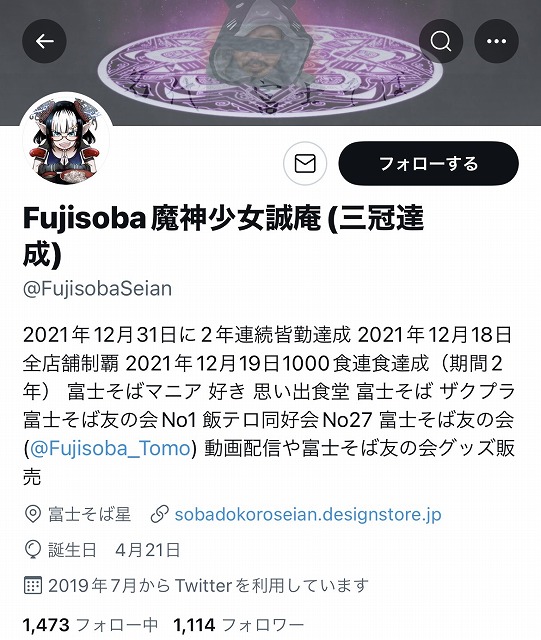541x640 pixels.
Task: Follow the account with フォローする button
Action: point(429,163)
